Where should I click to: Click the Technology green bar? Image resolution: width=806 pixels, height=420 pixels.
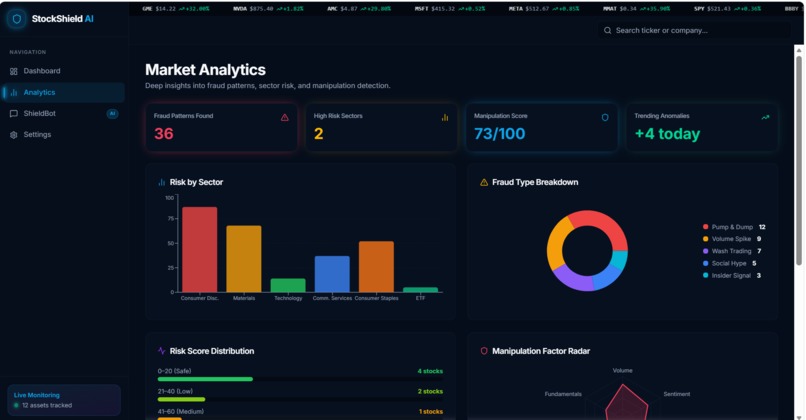pyautogui.click(x=288, y=285)
